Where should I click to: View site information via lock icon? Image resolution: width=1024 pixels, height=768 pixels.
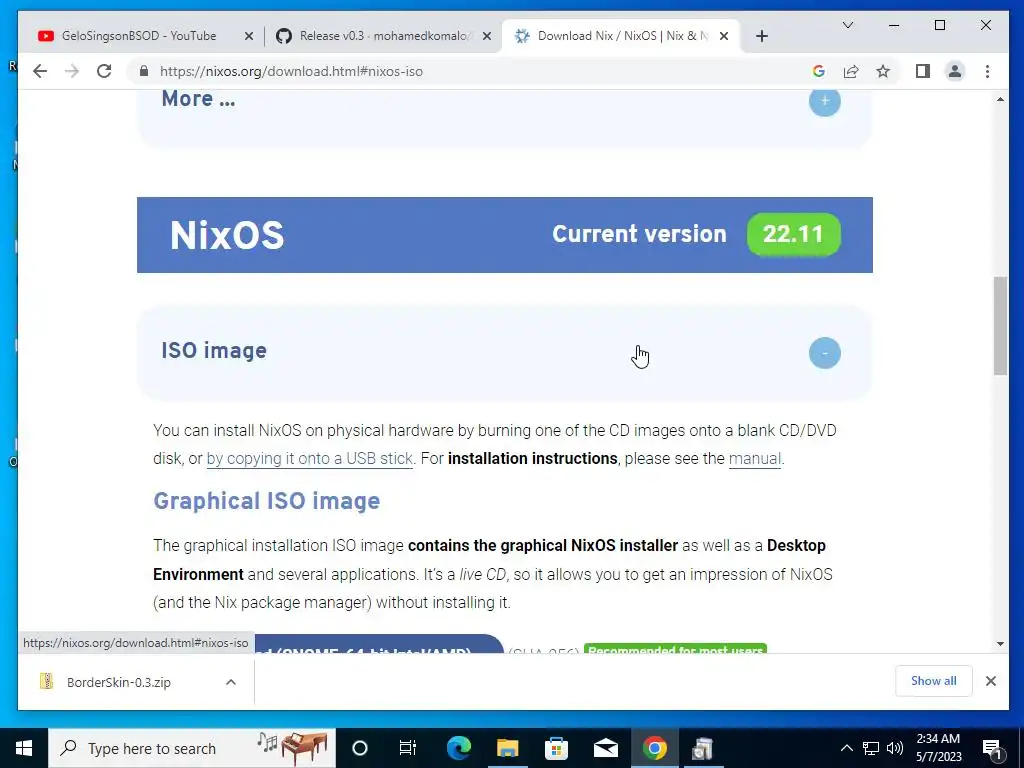click(144, 71)
